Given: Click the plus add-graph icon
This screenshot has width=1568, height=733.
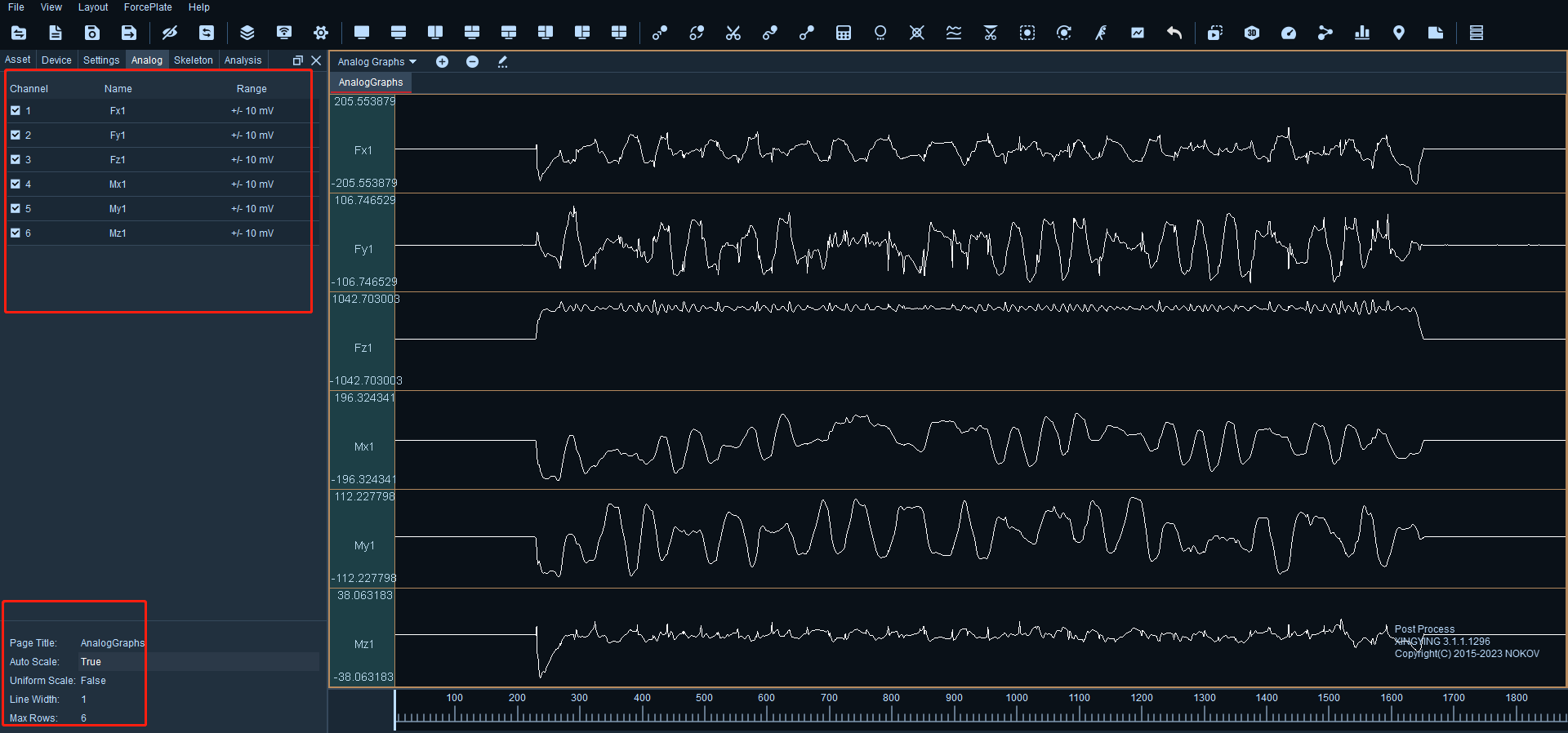Looking at the screenshot, I should pos(442,61).
